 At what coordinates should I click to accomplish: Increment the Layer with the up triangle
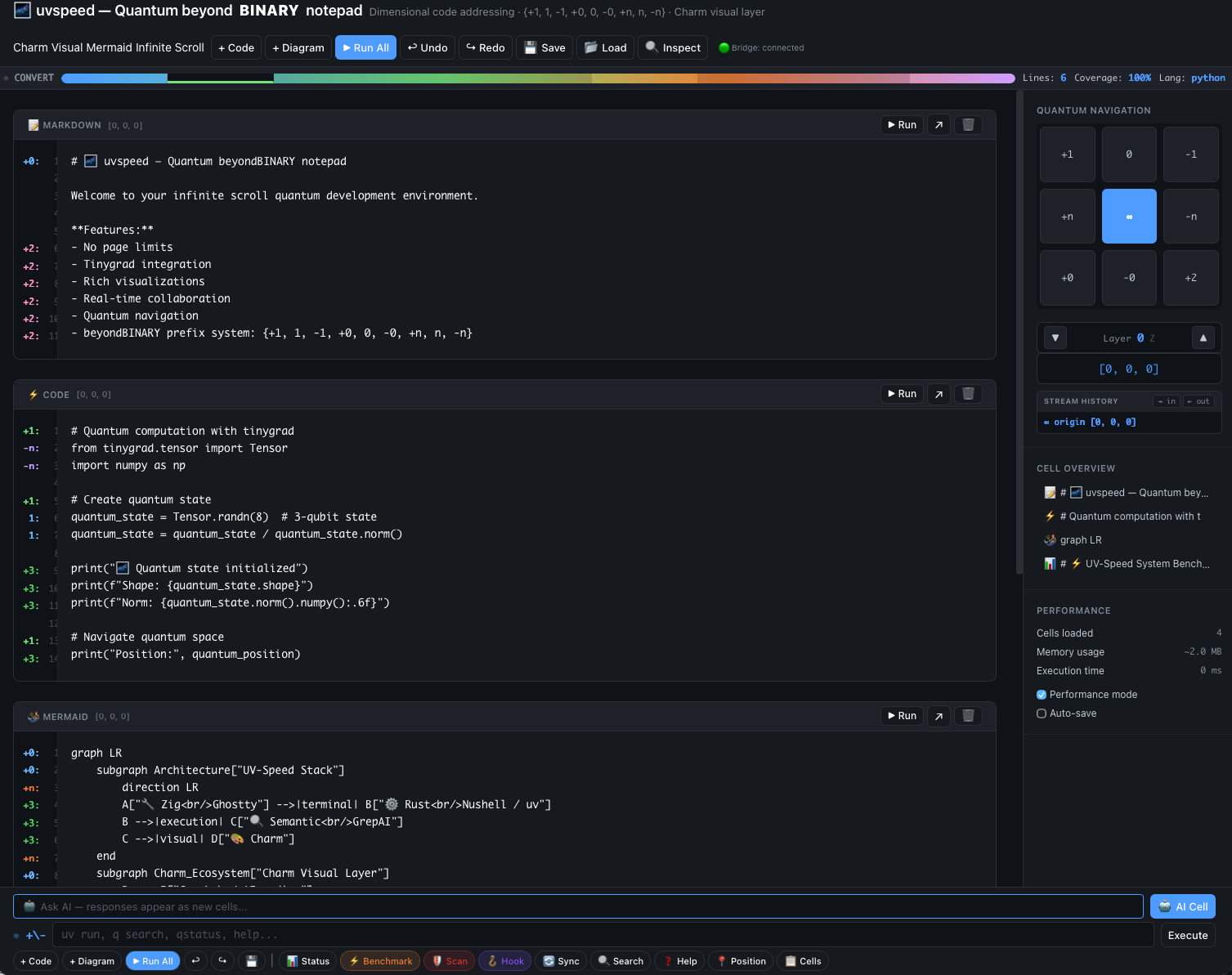(1203, 338)
